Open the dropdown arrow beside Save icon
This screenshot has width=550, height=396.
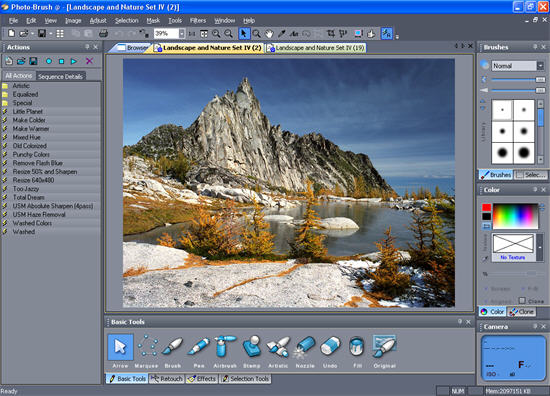[51, 34]
